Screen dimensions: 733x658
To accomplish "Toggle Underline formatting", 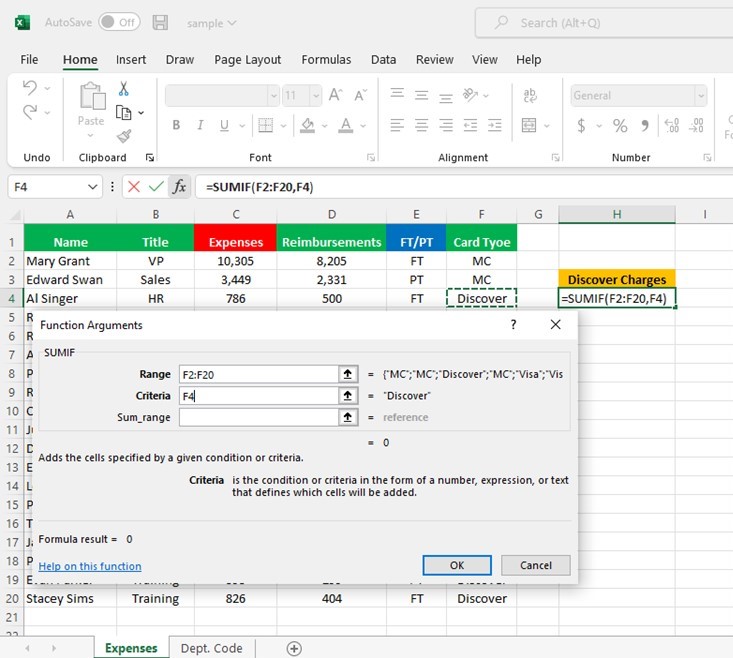I will 224,125.
